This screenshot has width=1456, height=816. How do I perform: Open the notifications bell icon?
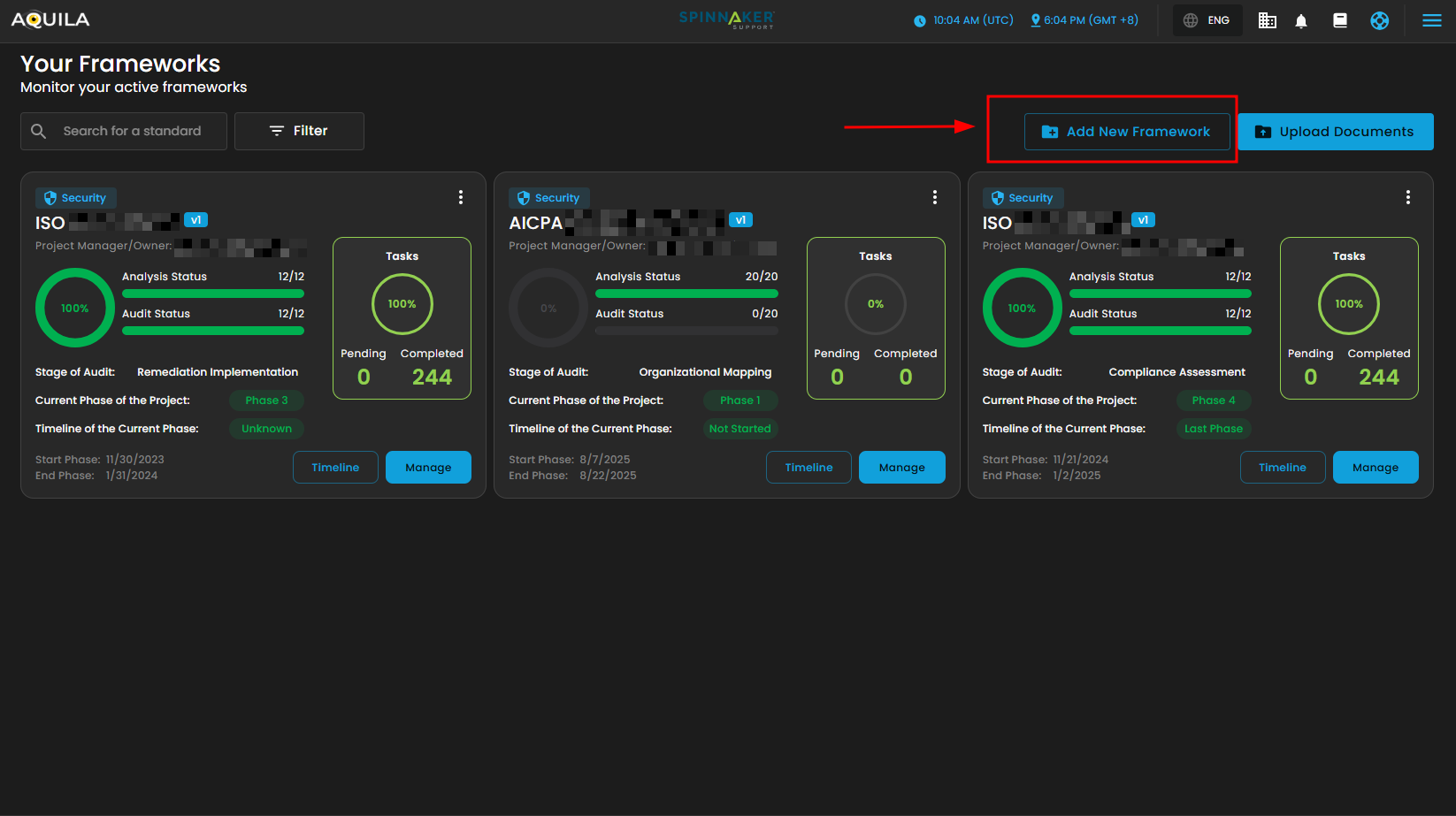(x=1300, y=20)
